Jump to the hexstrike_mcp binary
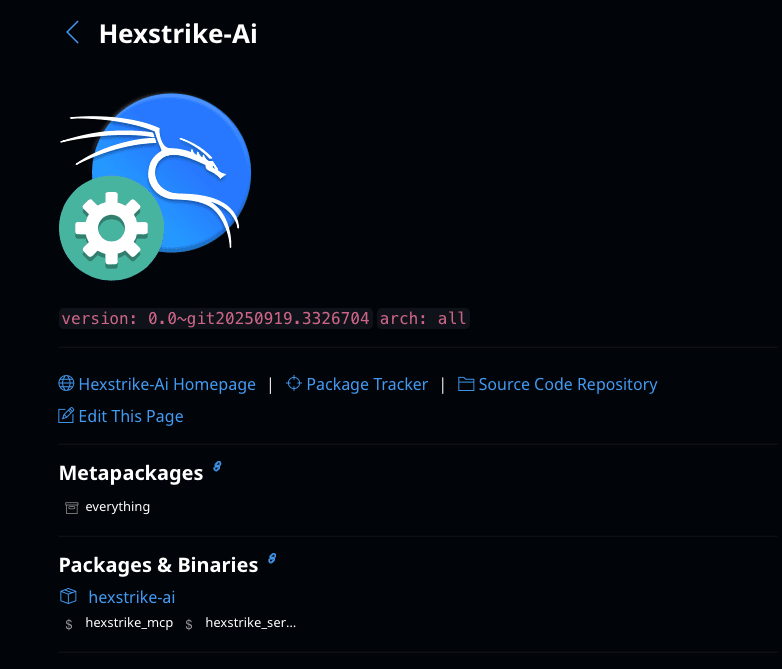782x669 pixels. (129, 623)
